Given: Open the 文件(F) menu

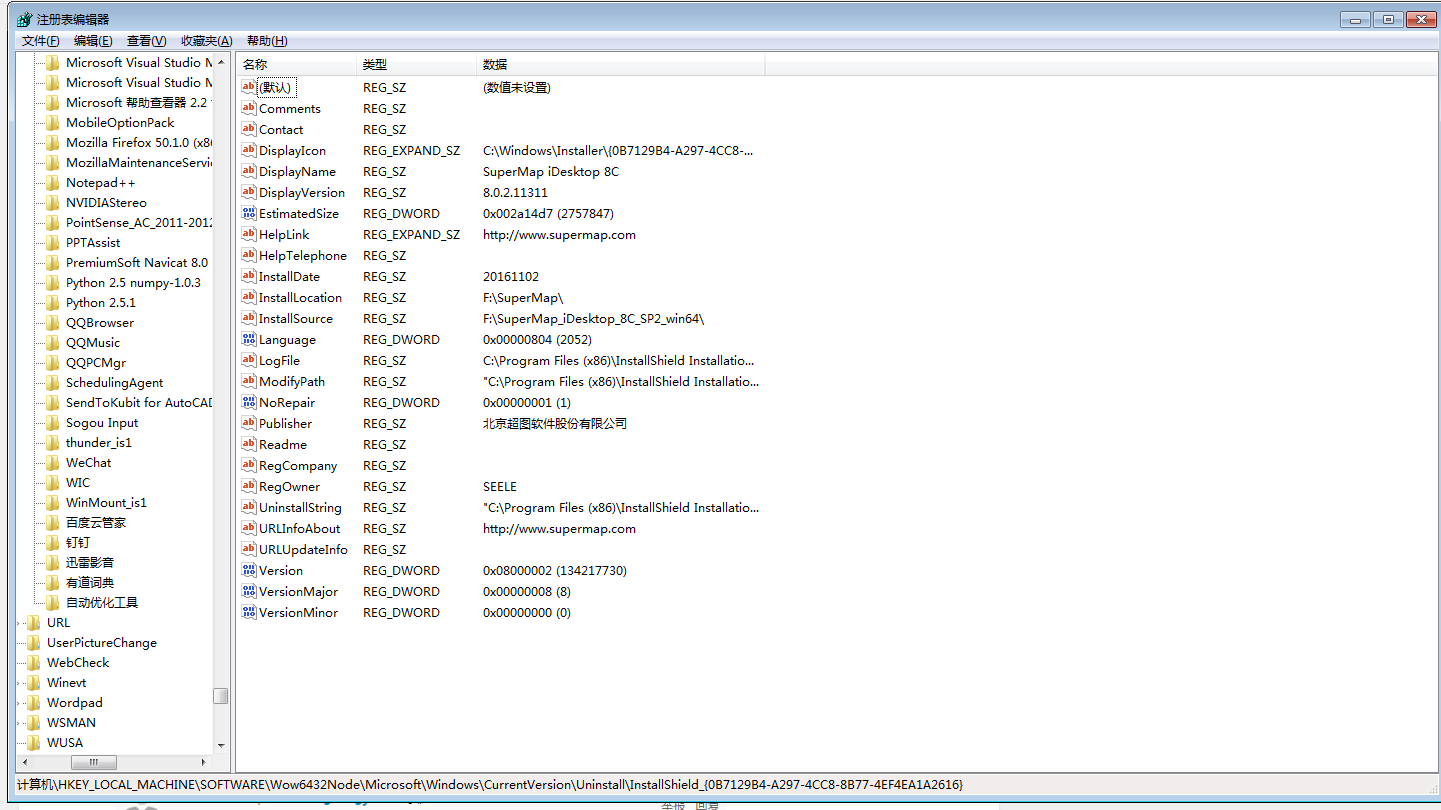Looking at the screenshot, I should (x=40, y=41).
